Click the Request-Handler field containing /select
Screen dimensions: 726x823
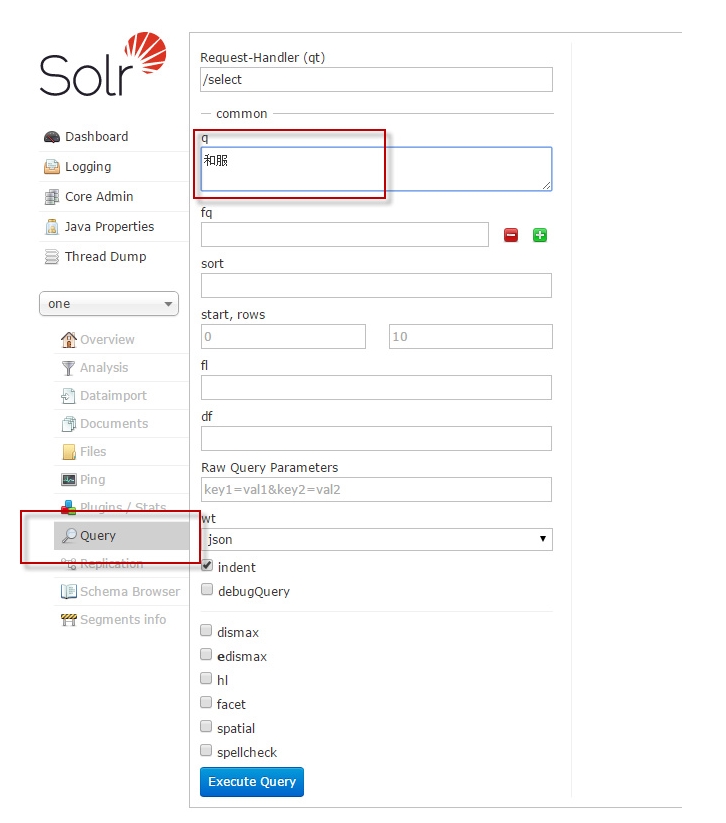pos(376,80)
